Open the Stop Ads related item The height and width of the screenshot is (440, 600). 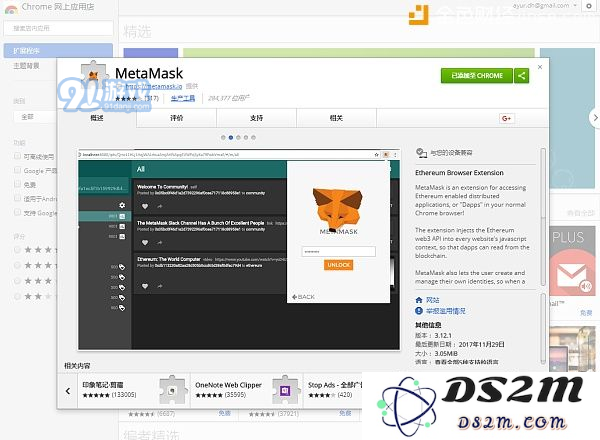(x=333, y=391)
